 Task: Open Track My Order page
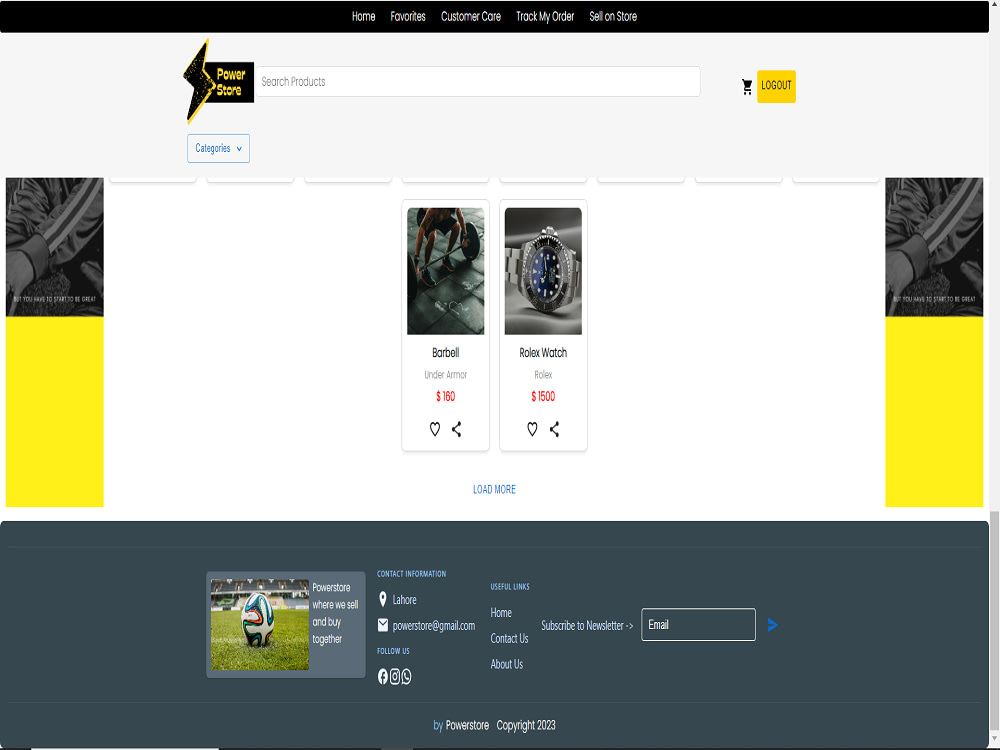545,17
